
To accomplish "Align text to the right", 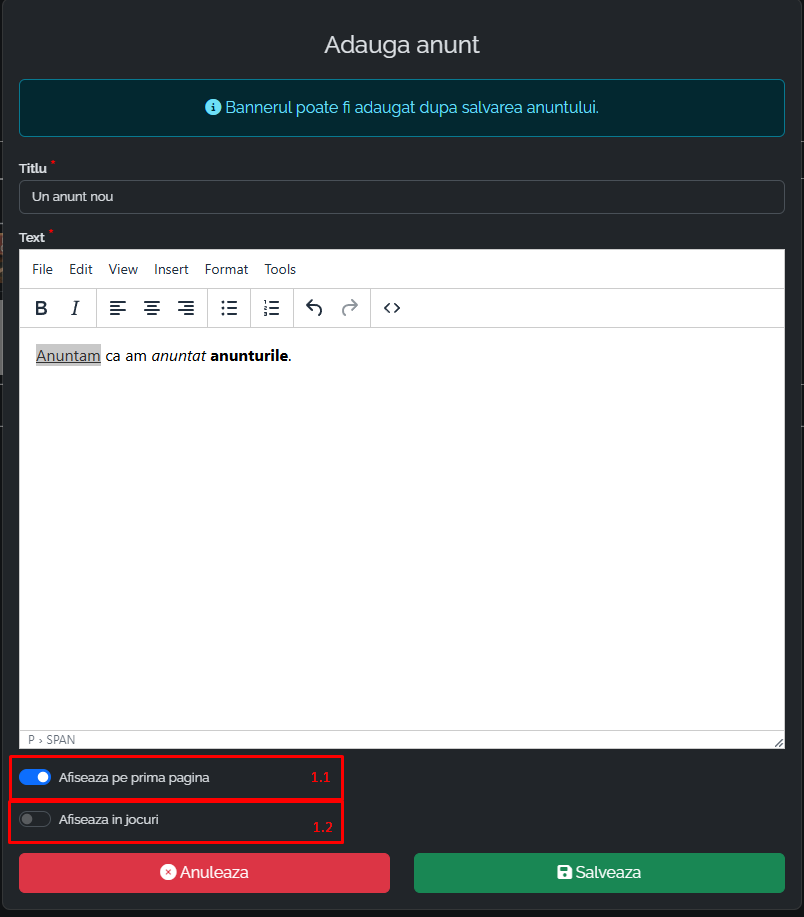I will [186, 308].
